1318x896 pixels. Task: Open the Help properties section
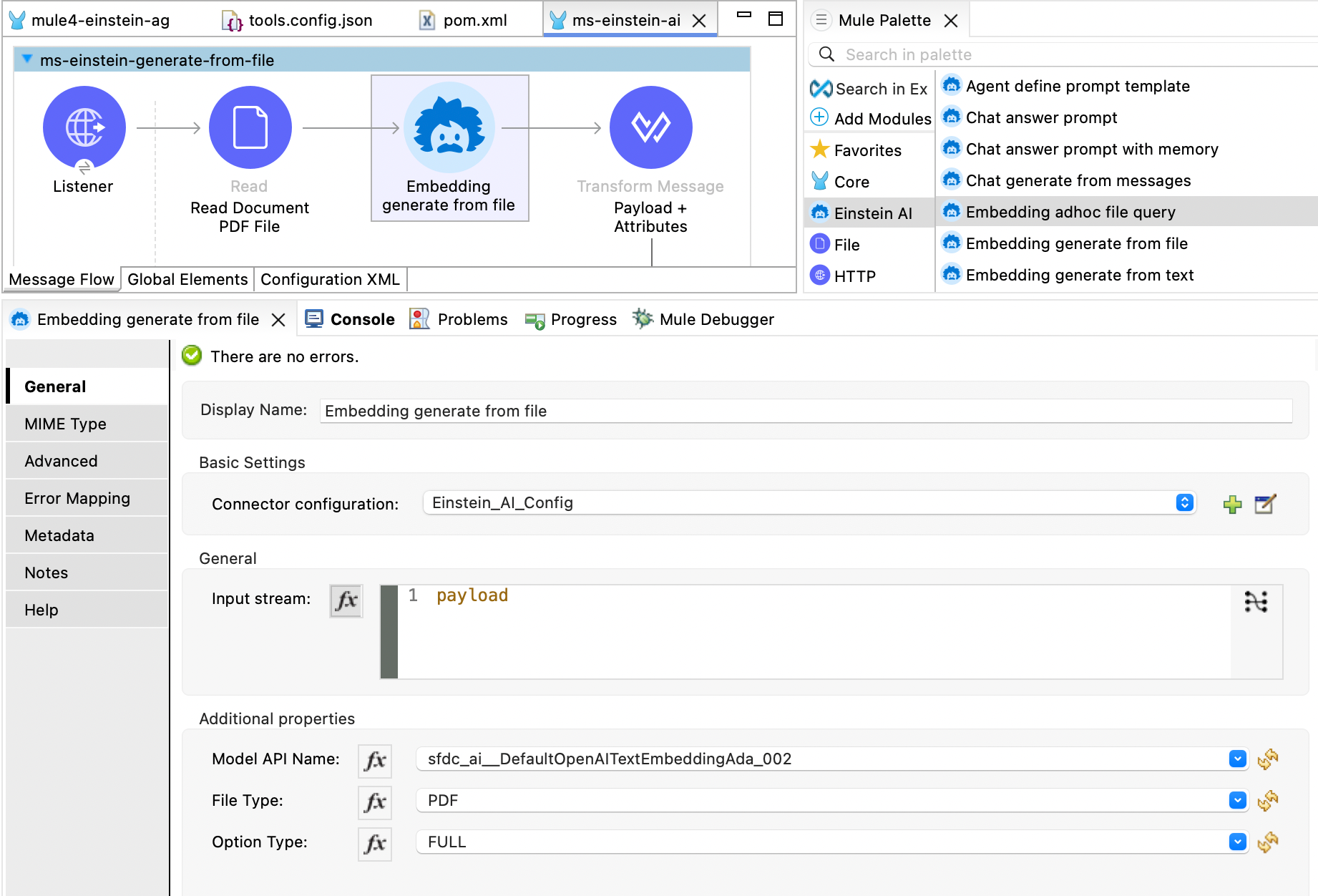tap(87, 610)
